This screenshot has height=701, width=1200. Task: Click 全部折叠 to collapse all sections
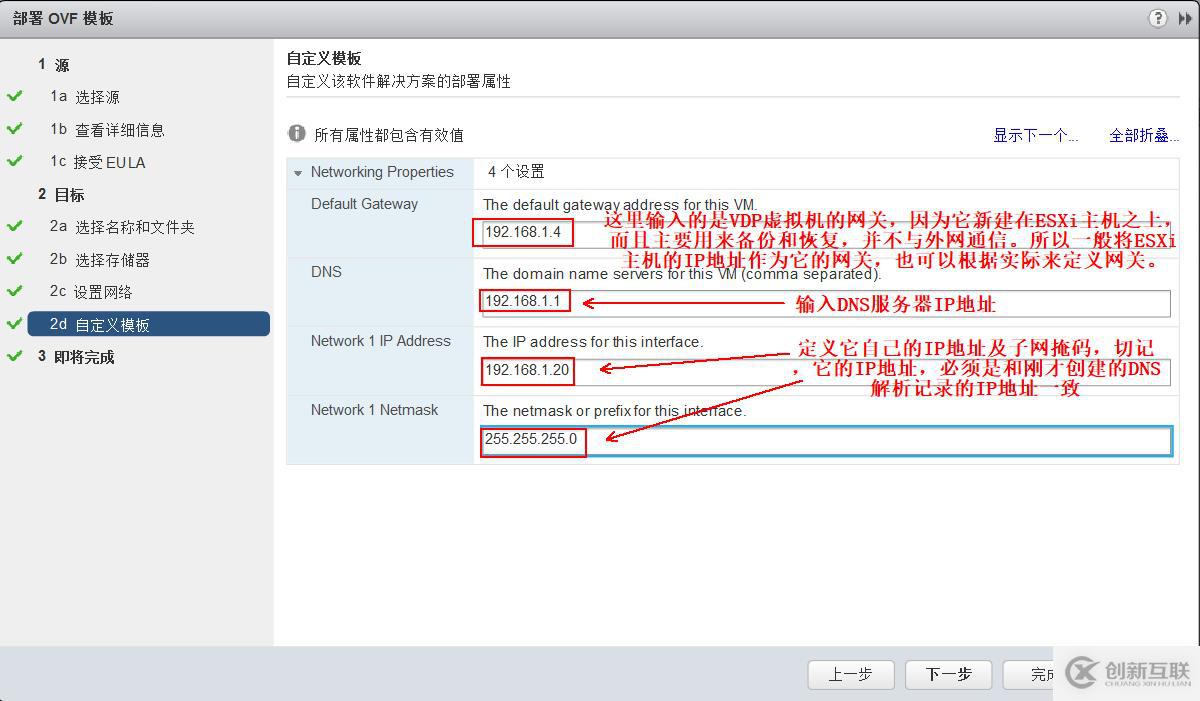1144,135
